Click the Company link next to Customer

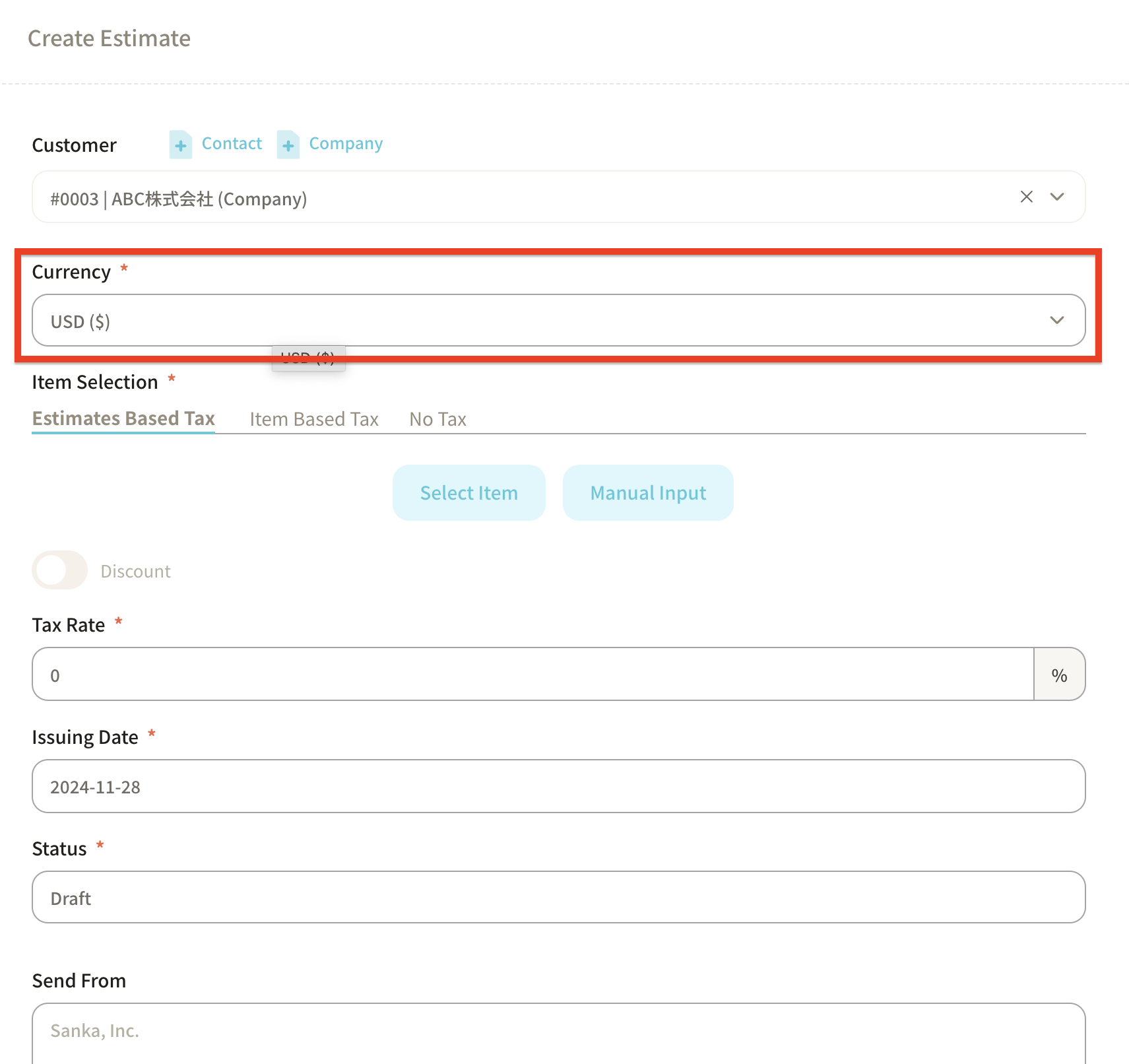(346, 143)
